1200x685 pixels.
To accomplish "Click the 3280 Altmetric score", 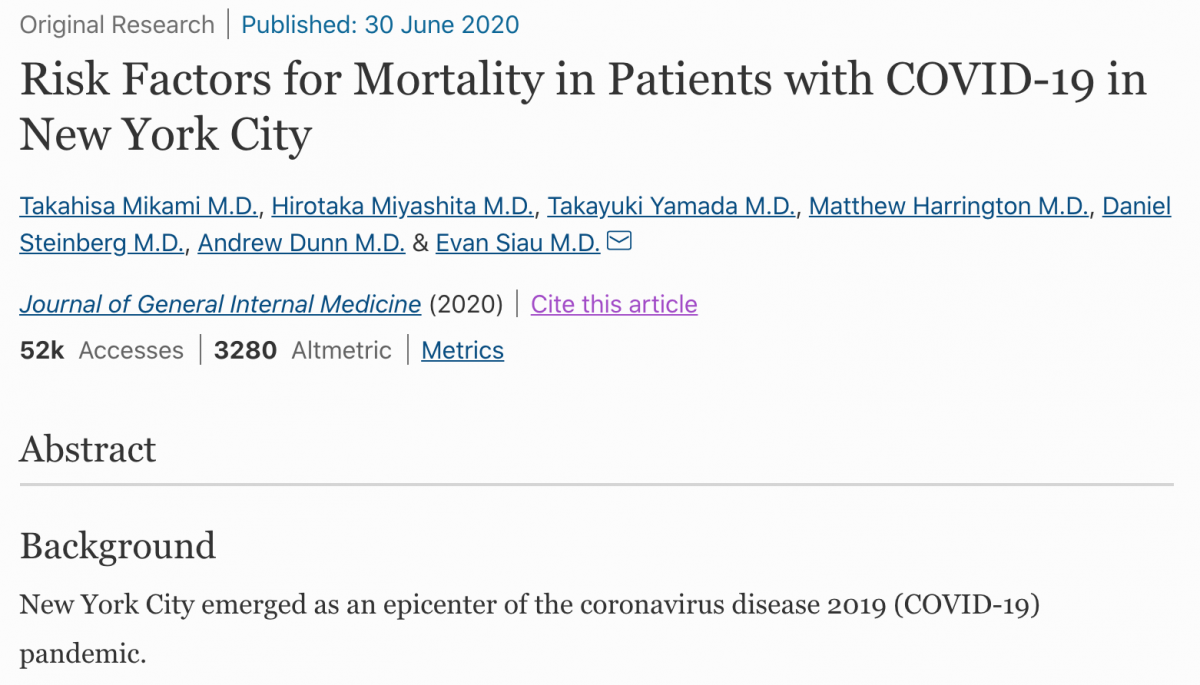I will pos(302,350).
